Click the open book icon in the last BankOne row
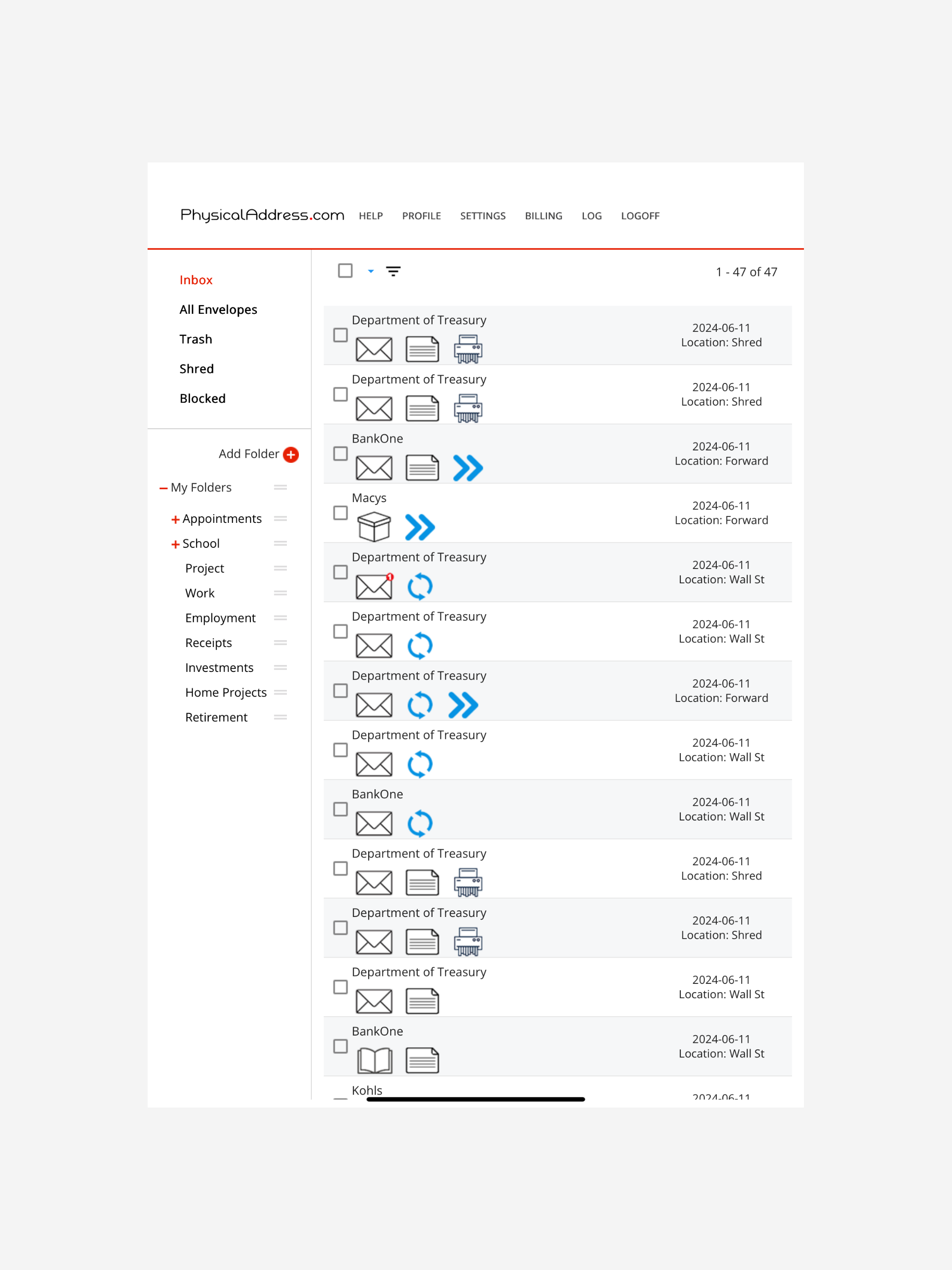Viewport: 952px width, 1270px height. point(375,1060)
